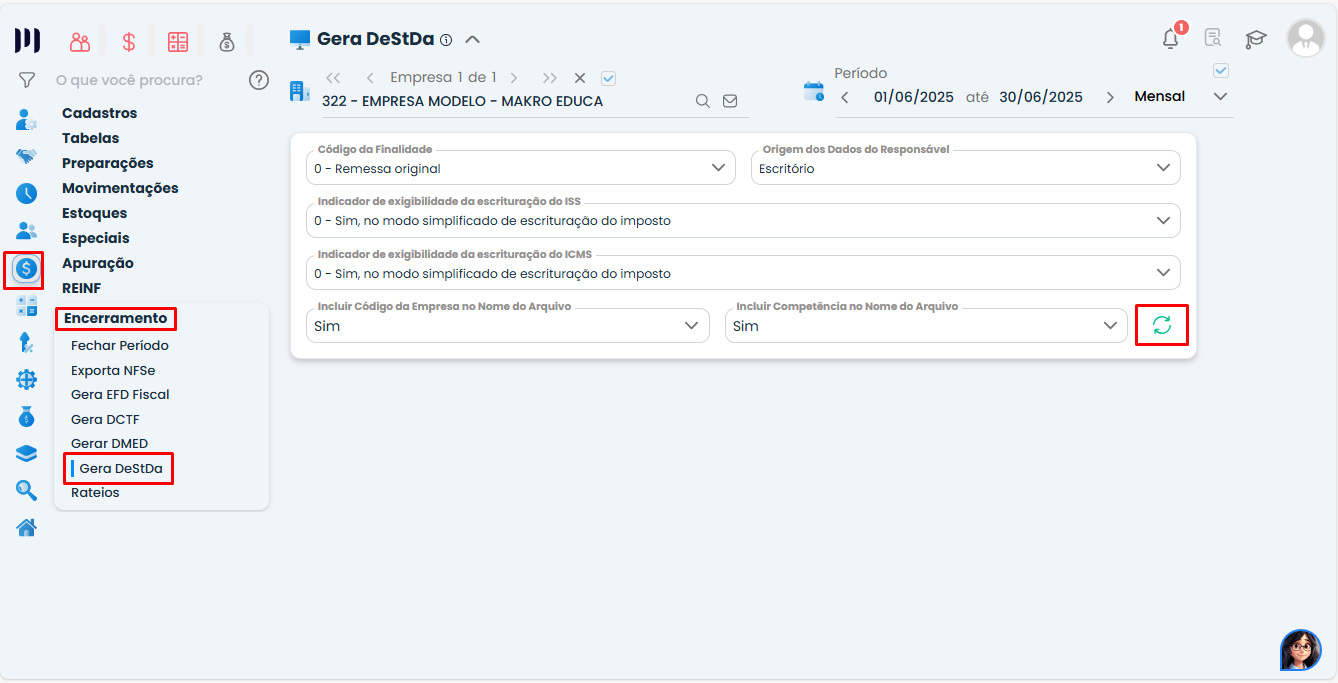Click the envelope icon beside company name

click(x=730, y=101)
